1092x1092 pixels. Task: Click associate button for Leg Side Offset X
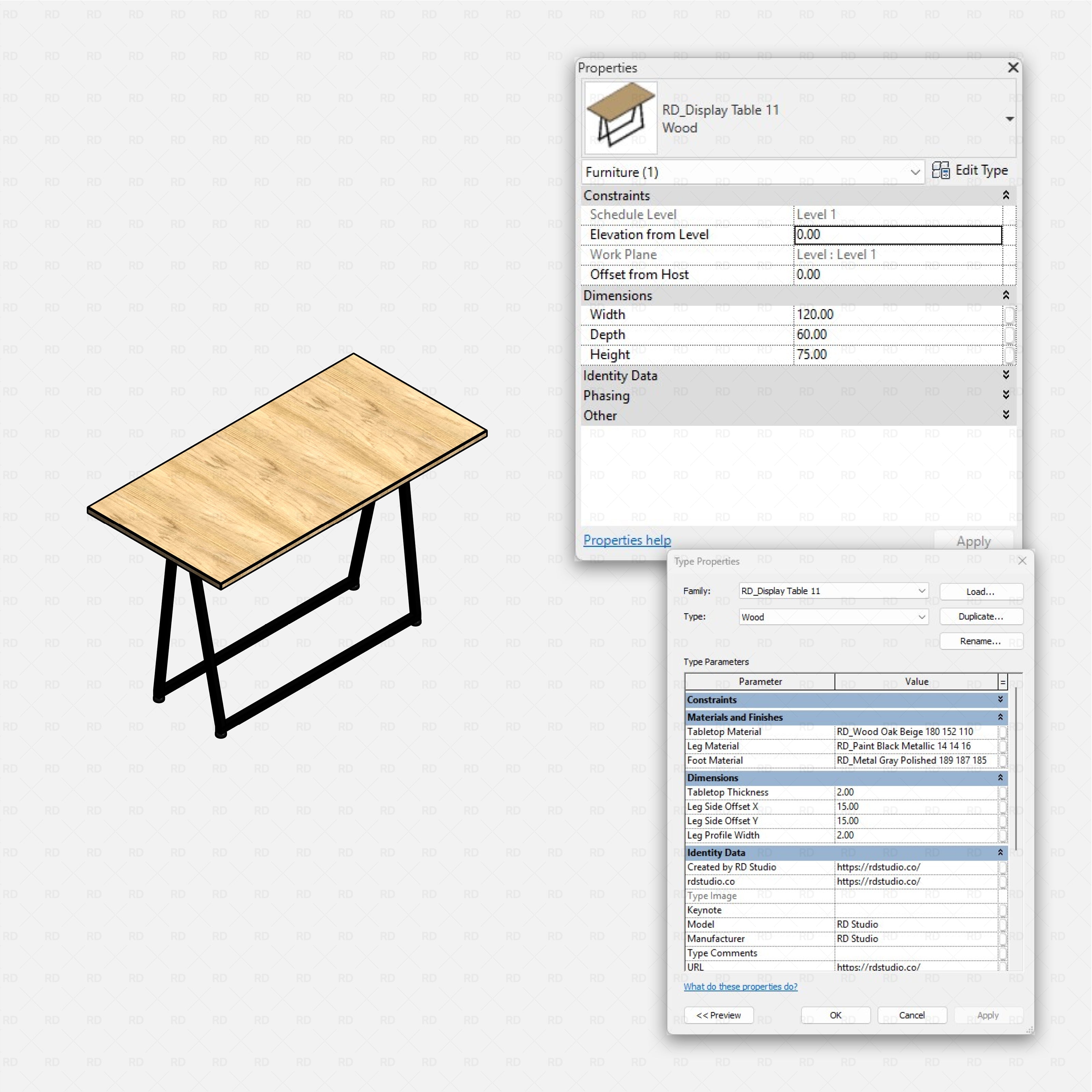[1003, 807]
